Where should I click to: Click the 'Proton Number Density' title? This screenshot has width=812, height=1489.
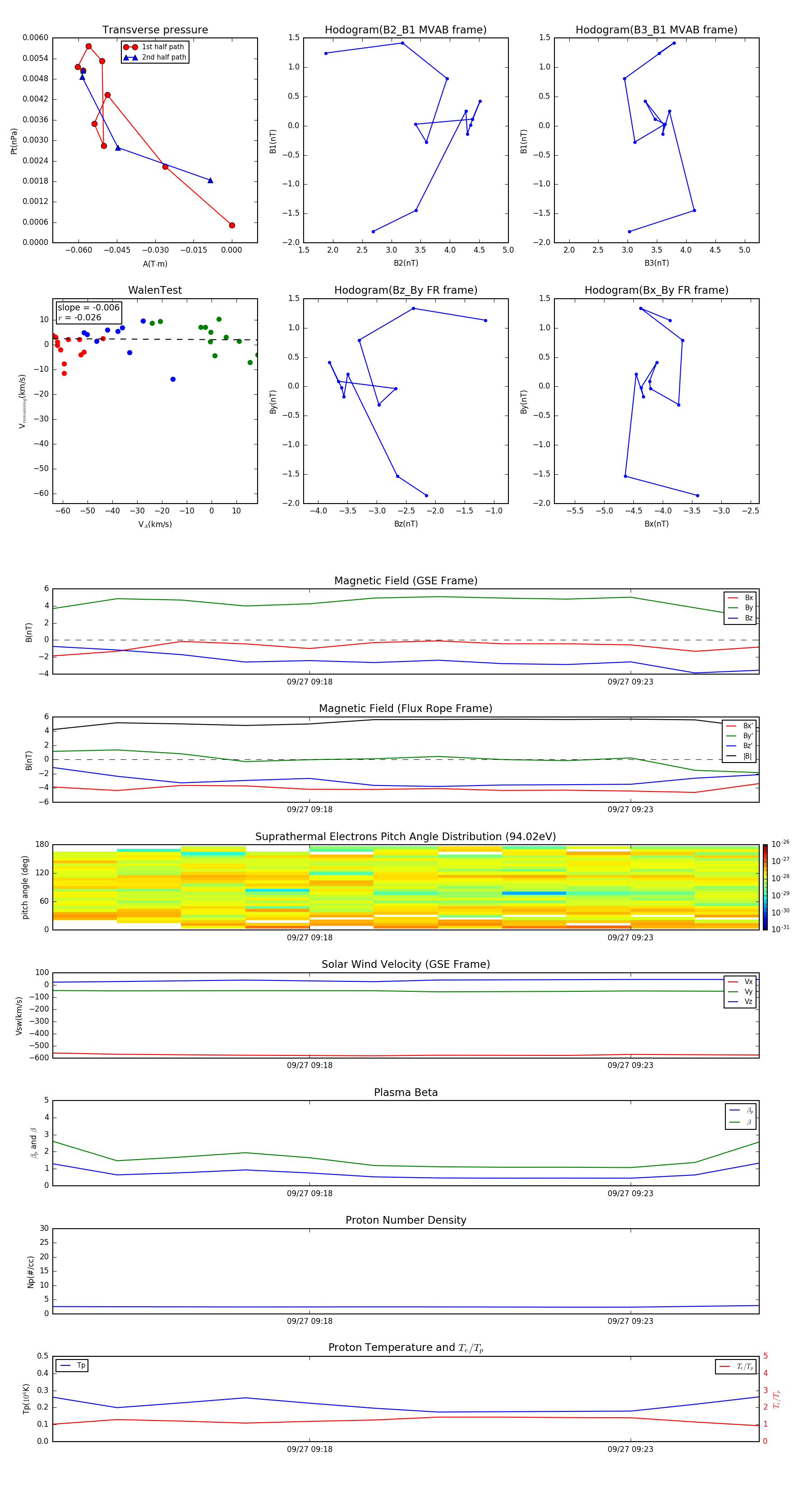click(406, 1220)
